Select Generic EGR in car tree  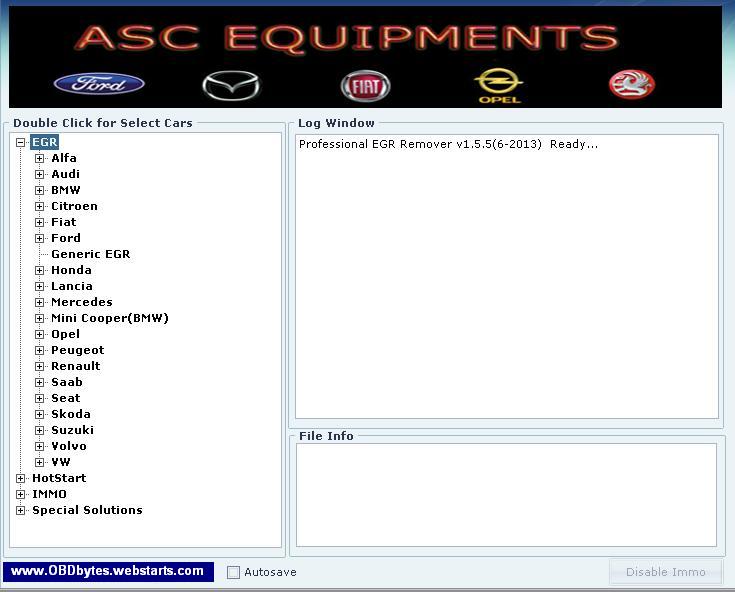tap(90, 254)
